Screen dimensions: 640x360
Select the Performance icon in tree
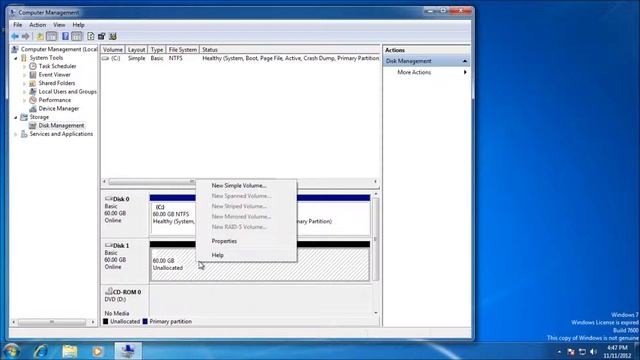tap(33, 100)
